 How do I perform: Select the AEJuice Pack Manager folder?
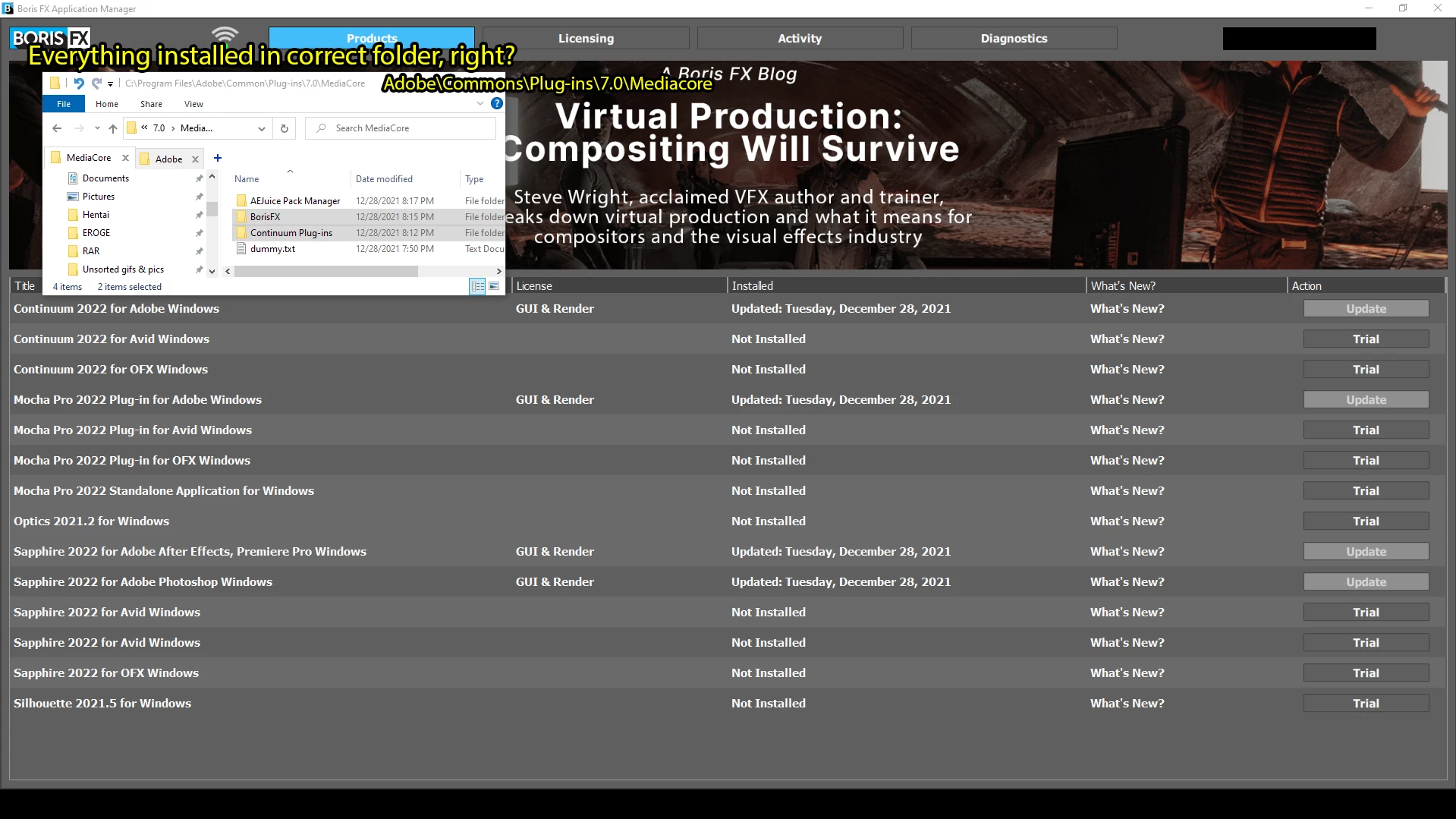pyautogui.click(x=295, y=201)
